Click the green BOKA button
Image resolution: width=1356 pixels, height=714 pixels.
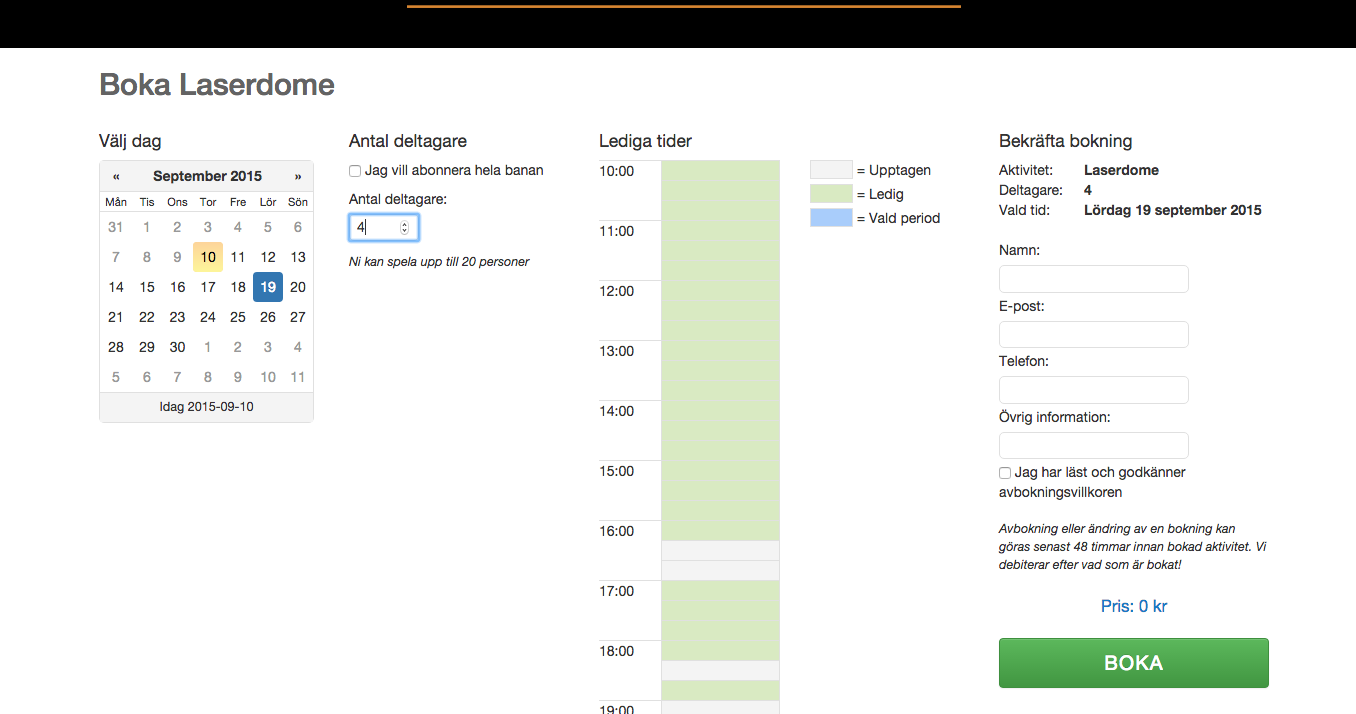[x=1134, y=663]
